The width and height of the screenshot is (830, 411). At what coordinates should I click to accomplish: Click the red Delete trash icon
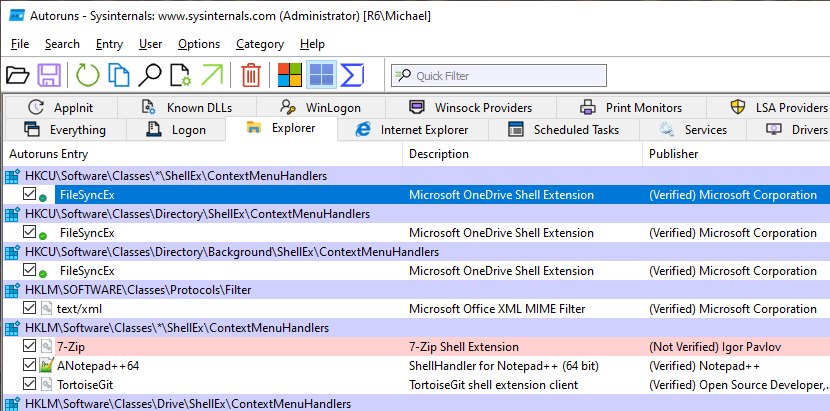[x=251, y=75]
